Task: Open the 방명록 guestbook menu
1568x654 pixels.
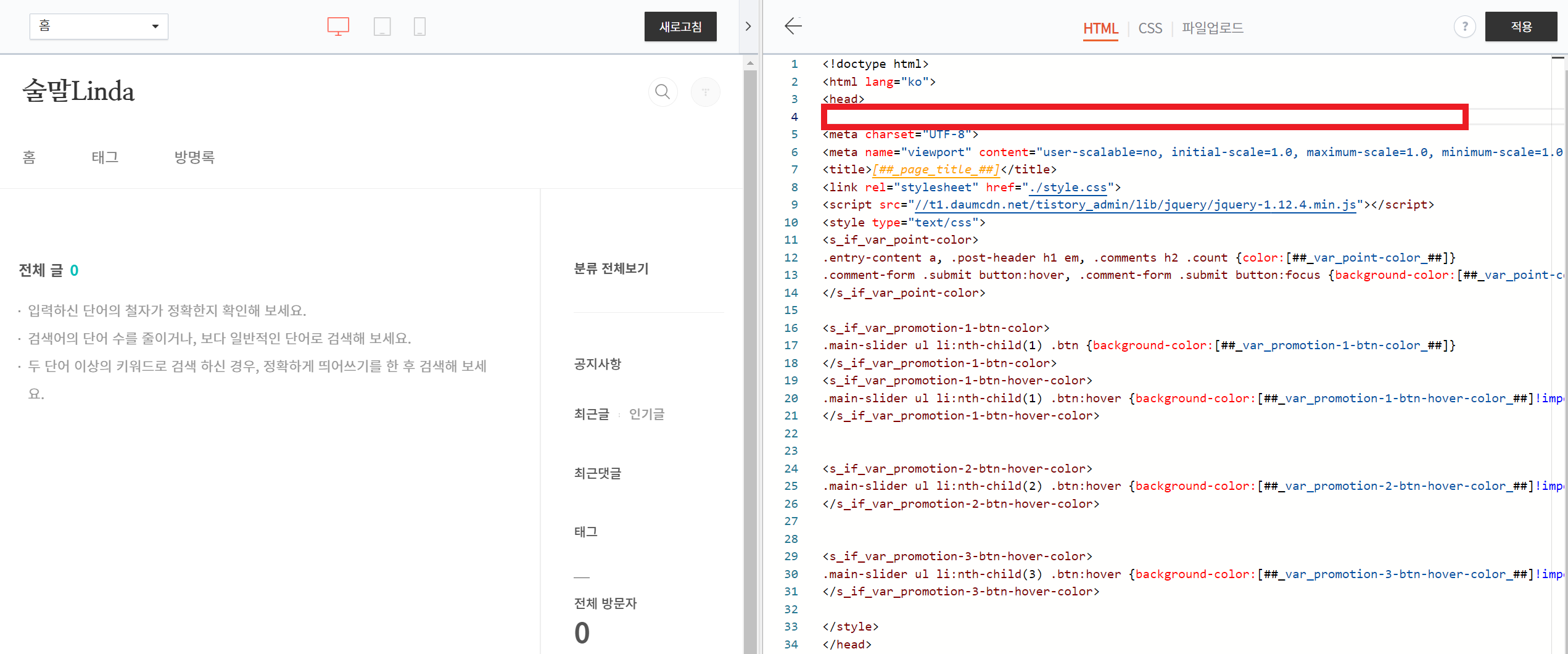Action: point(194,157)
